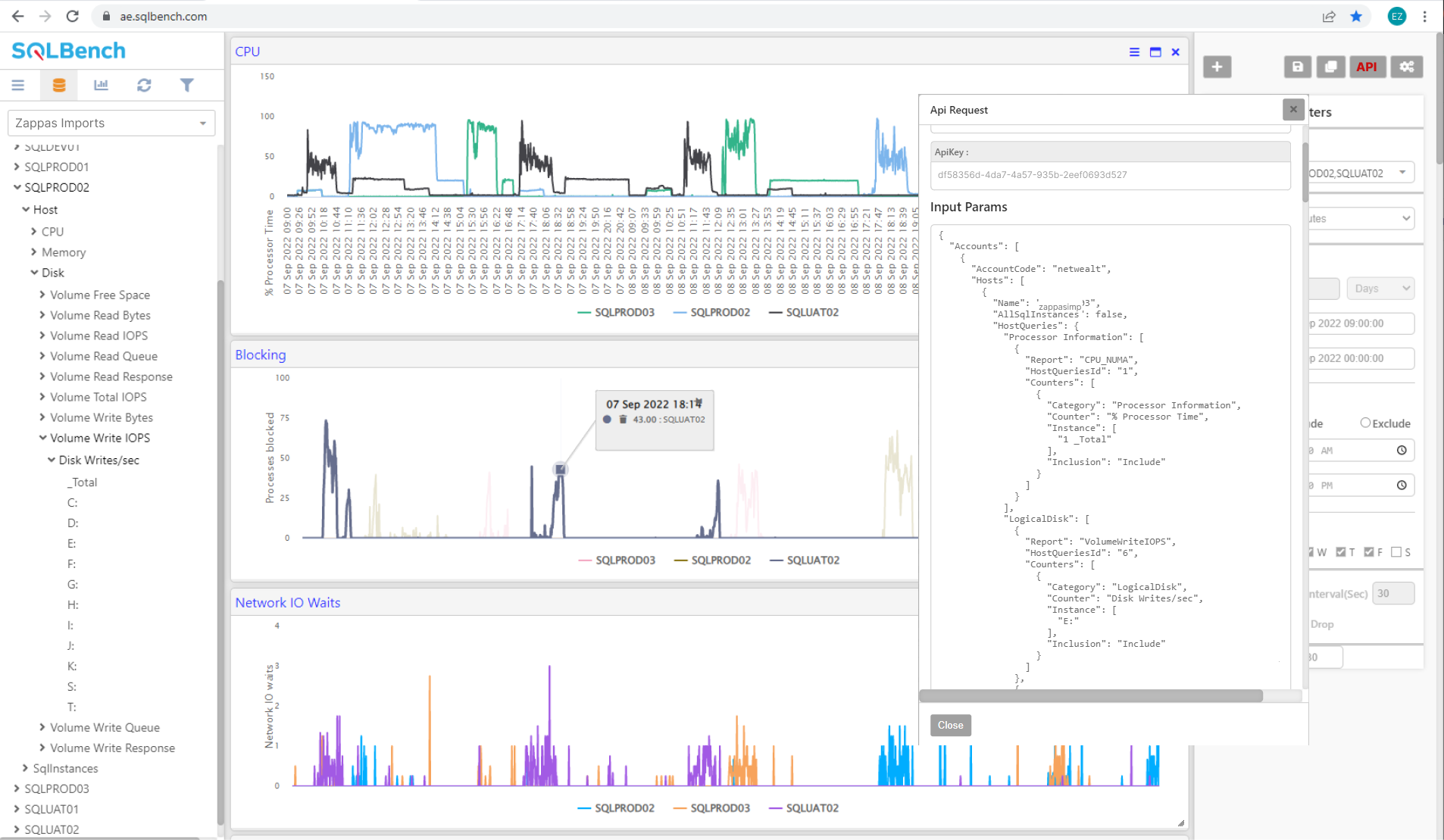Duplicate the configuration via the copy icon
1444x840 pixels.
[x=1330, y=67]
